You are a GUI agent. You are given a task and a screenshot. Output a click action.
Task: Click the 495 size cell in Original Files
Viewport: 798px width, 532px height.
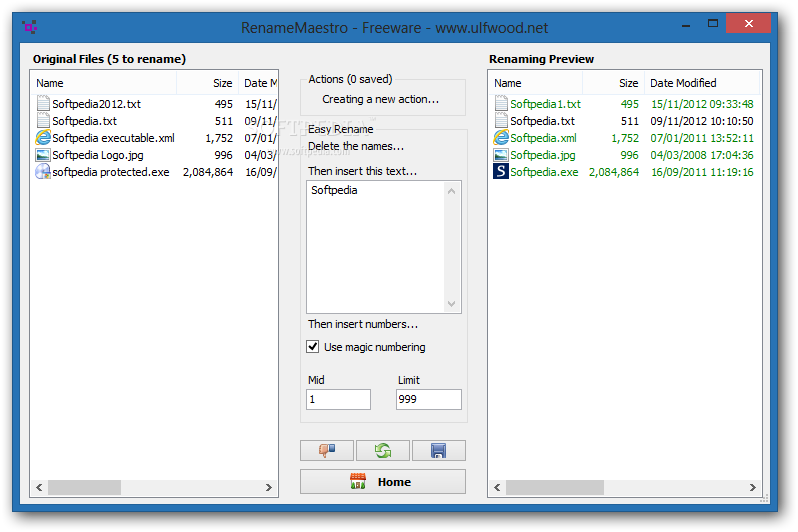coord(223,104)
